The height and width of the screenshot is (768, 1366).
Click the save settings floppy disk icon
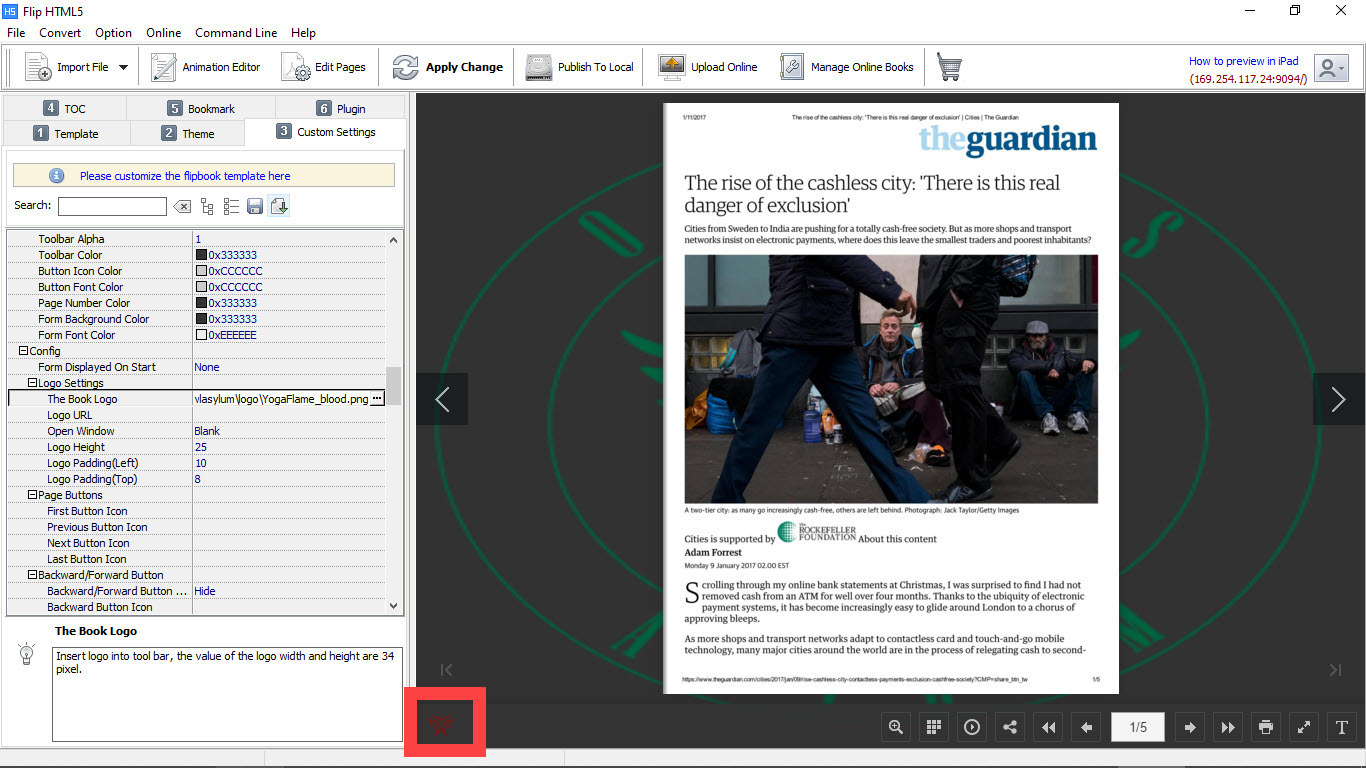(x=255, y=206)
